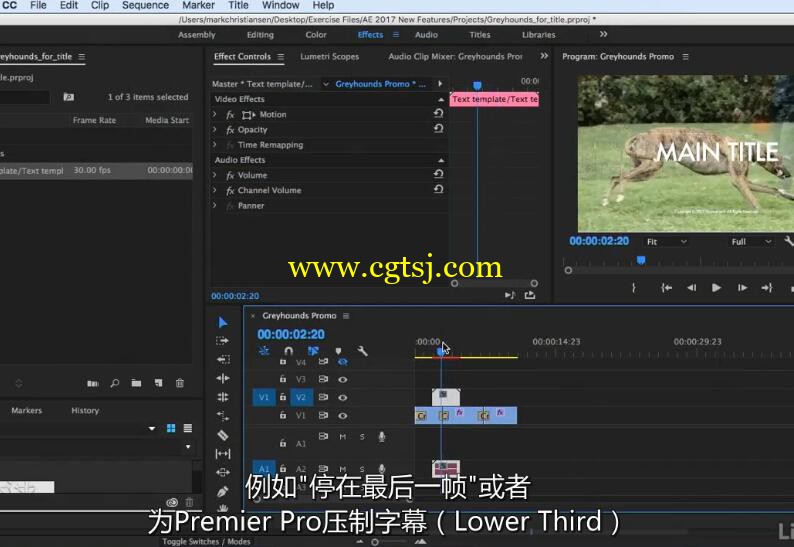Open the Fit zoom level dropdown
This screenshot has width=794, height=547.
(667, 242)
